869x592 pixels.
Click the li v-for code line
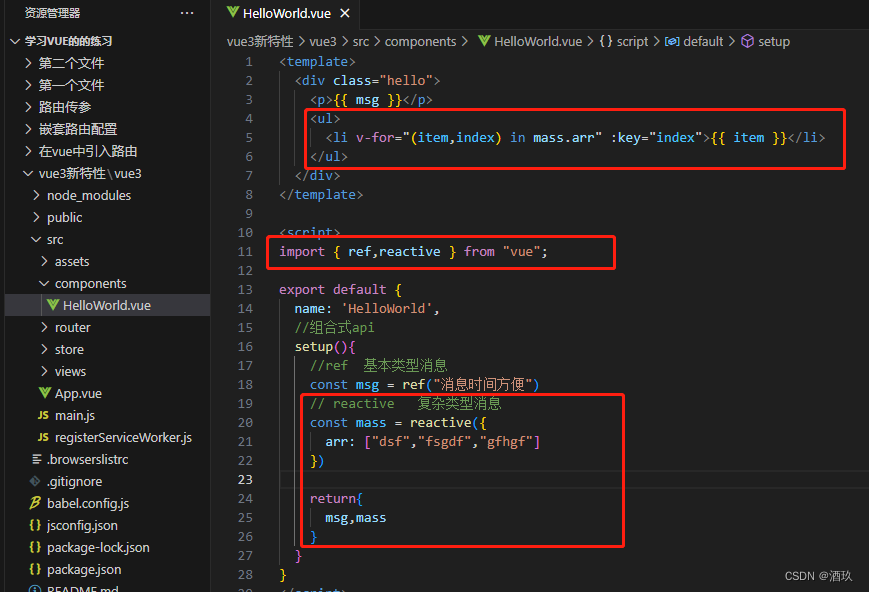(x=575, y=137)
